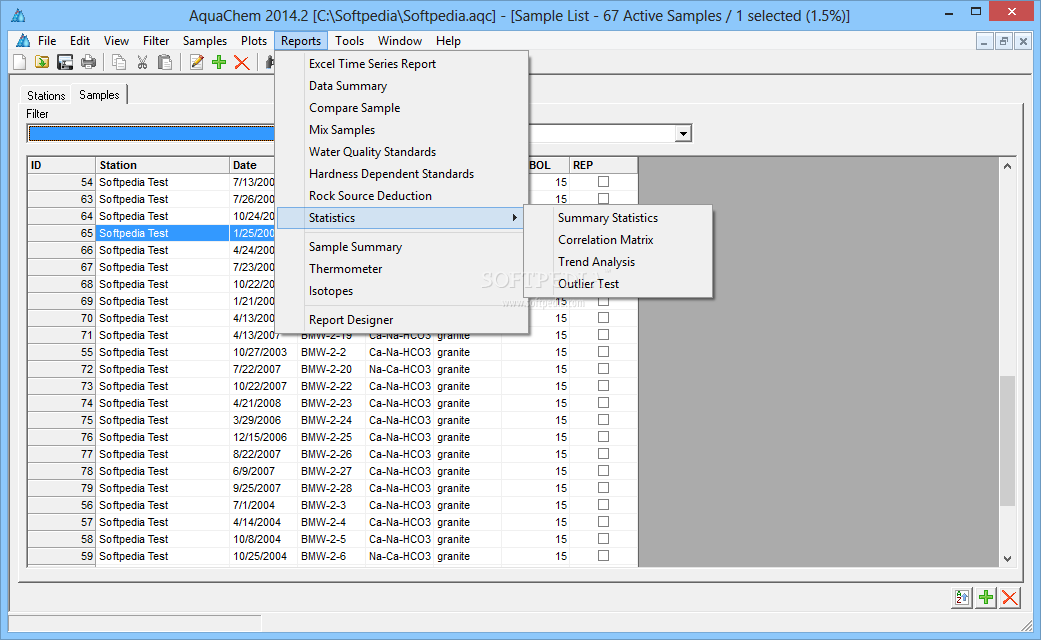Click the date 10/27/2003 cell
The width and height of the screenshot is (1041, 640).
263,352
